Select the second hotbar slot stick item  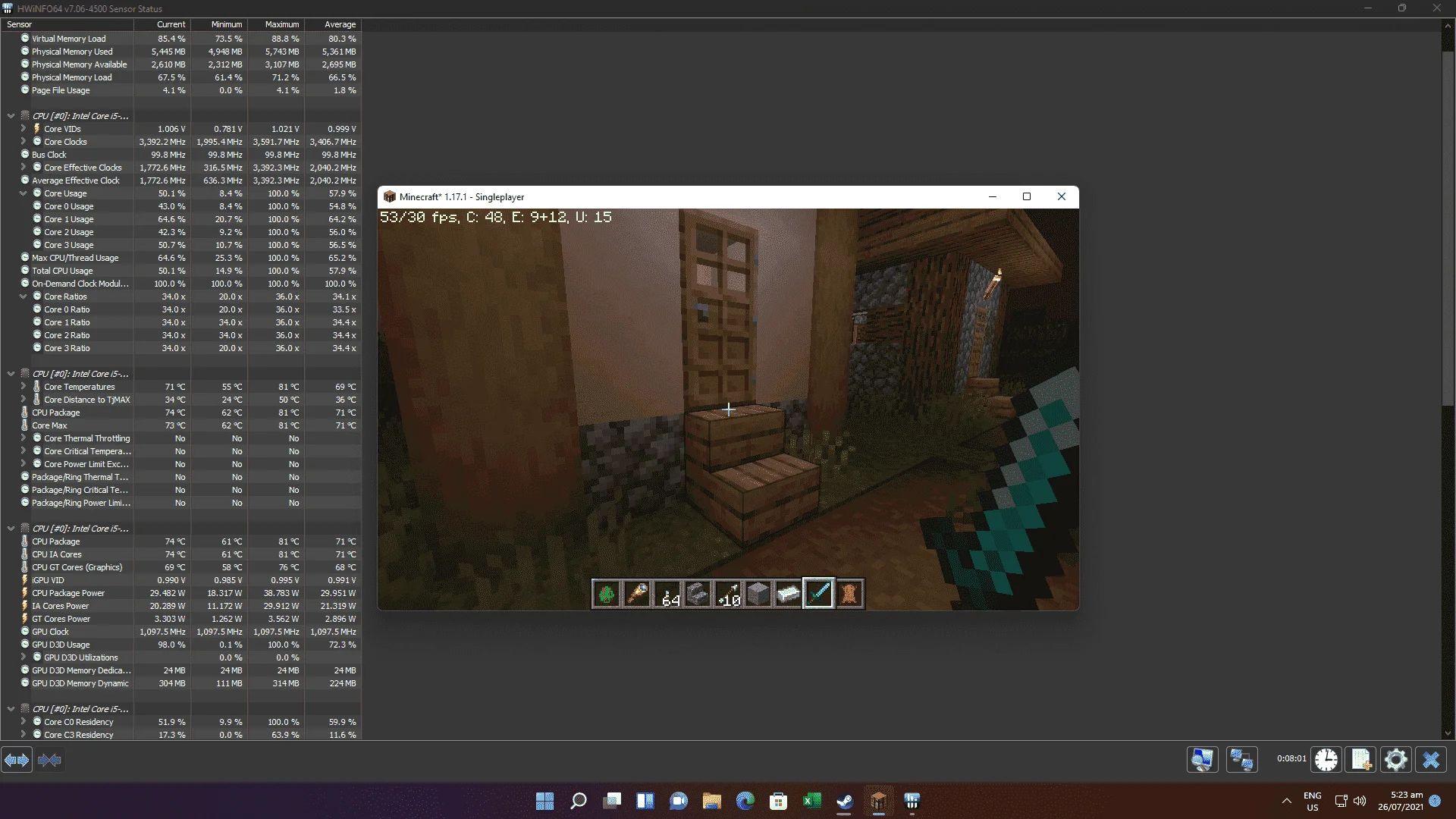pos(637,594)
